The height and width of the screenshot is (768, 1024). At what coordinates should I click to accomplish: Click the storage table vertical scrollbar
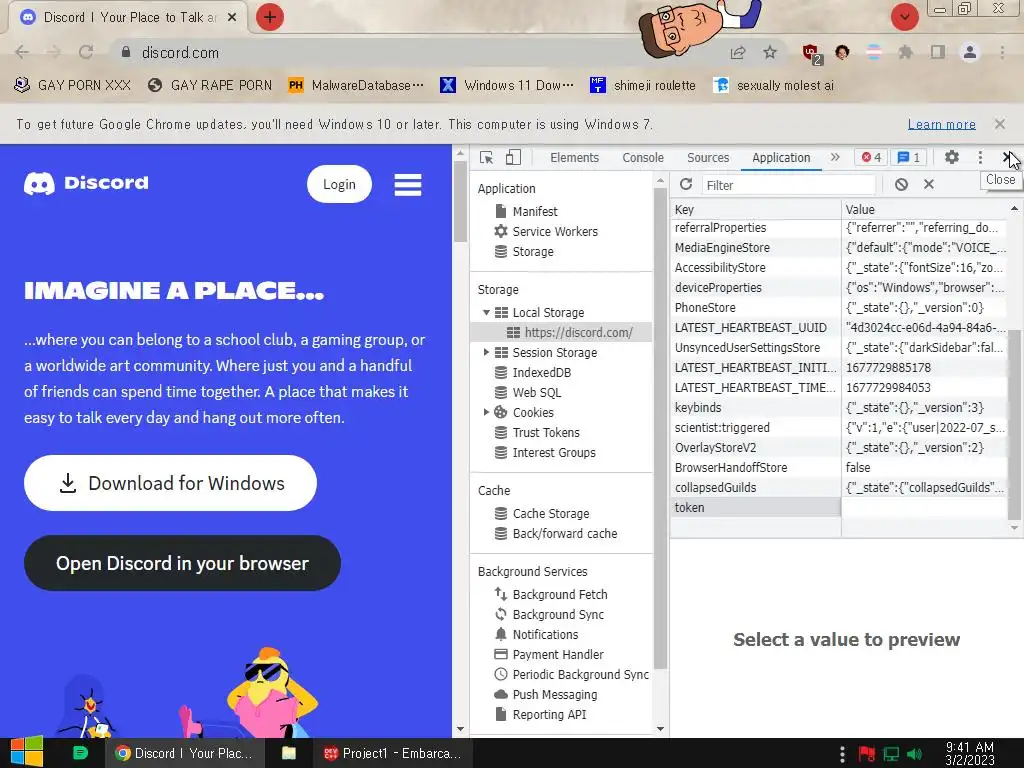point(1014,426)
